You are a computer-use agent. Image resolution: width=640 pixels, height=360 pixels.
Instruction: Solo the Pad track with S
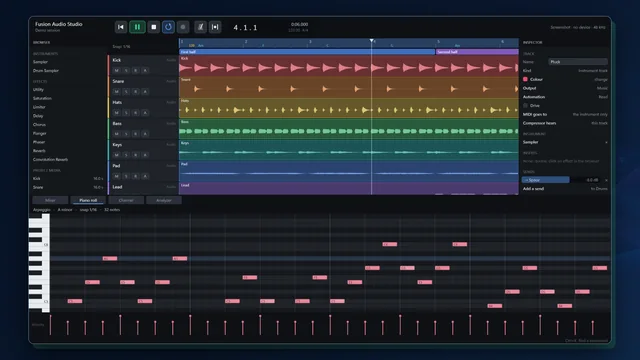pos(126,176)
